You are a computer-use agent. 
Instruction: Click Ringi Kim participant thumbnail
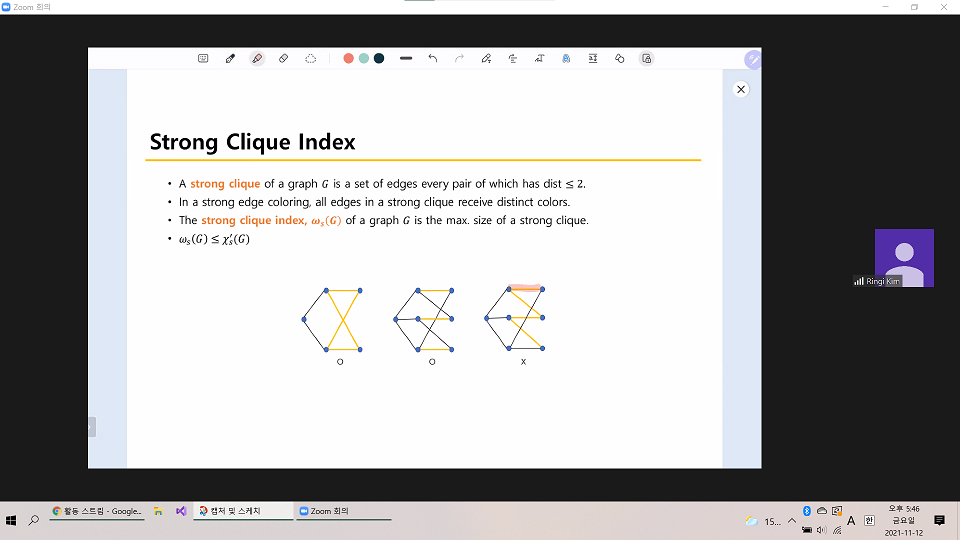coord(904,258)
